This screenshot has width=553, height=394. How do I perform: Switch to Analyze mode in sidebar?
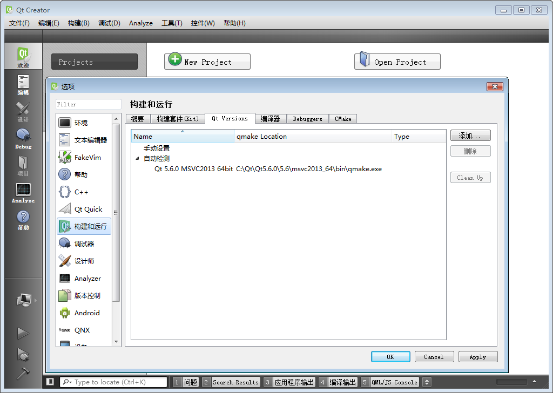23,193
